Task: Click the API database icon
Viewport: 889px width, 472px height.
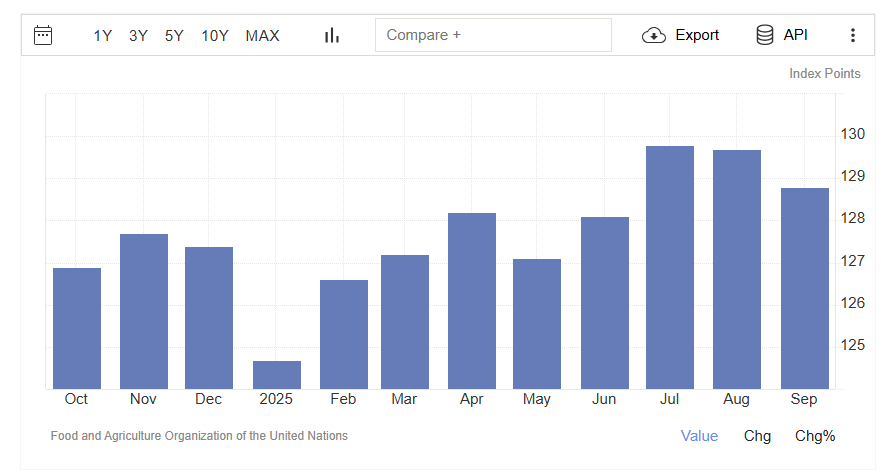Action: pos(765,35)
